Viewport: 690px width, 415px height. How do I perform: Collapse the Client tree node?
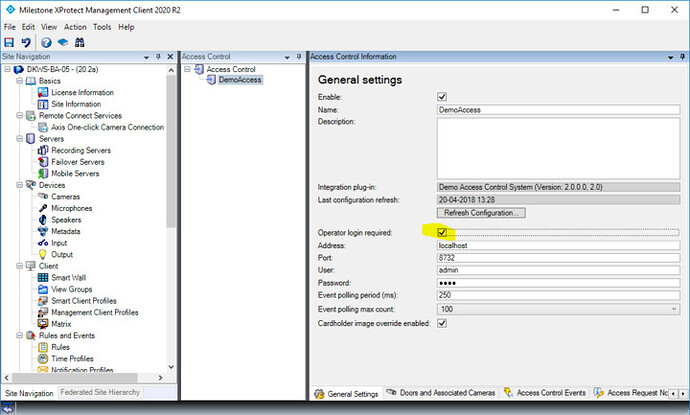pyautogui.click(x=19, y=266)
